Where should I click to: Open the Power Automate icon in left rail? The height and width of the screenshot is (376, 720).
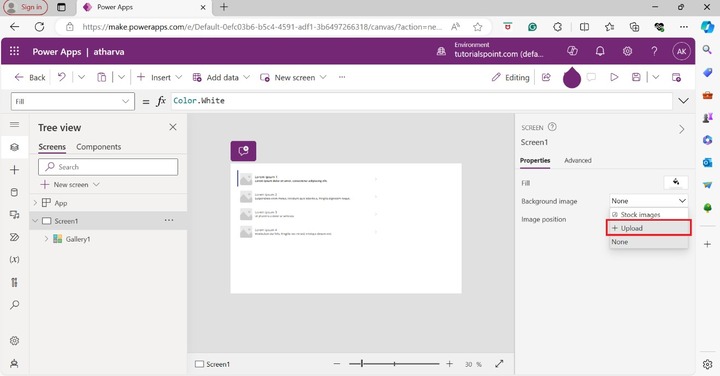pyautogui.click(x=15, y=237)
